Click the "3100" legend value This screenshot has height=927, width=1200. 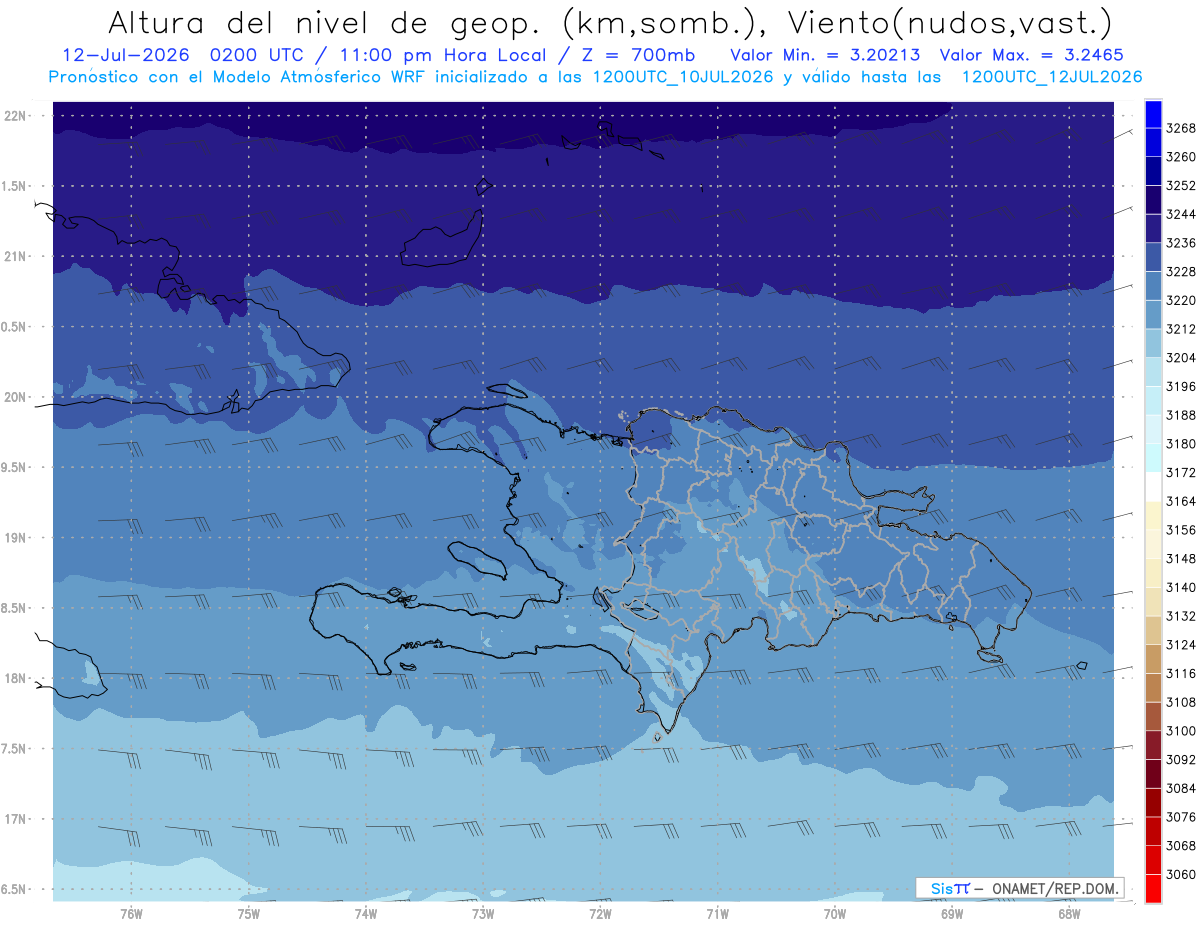[1181, 731]
